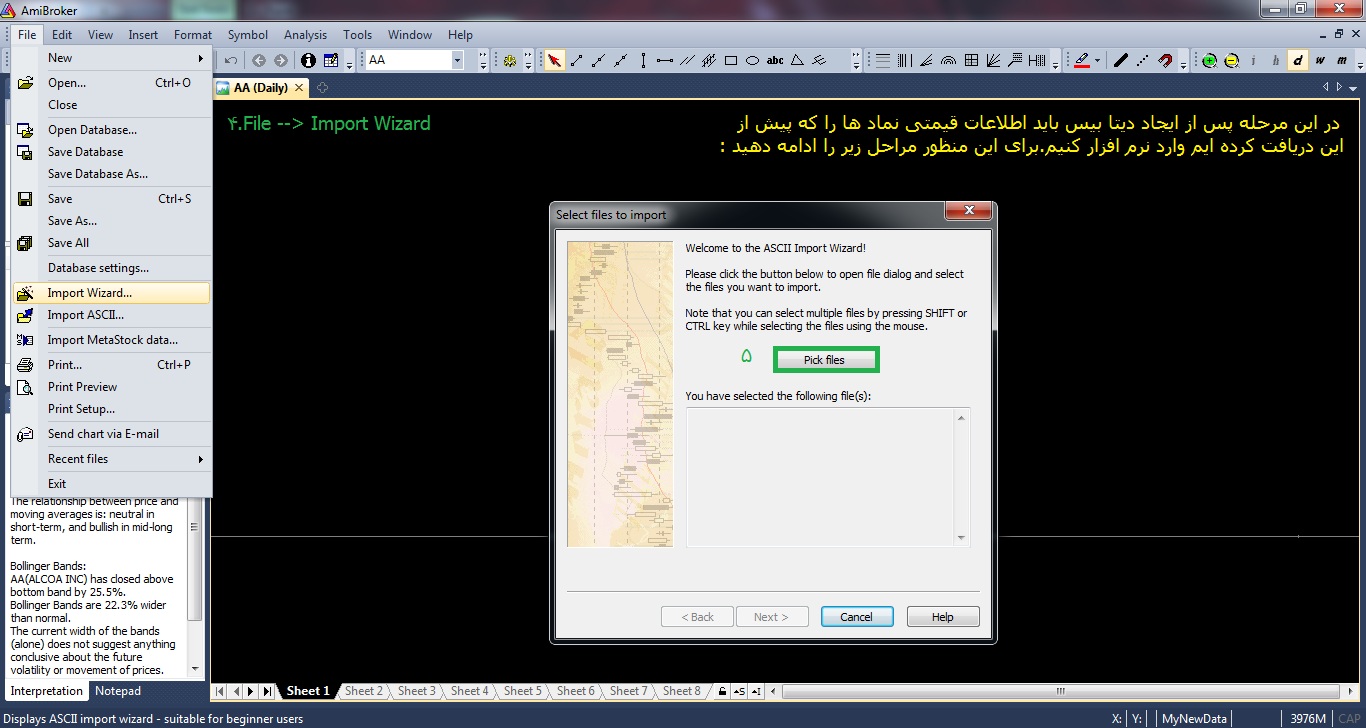The height and width of the screenshot is (728, 1366).
Task: Open the AA symbol dropdown
Action: tap(457, 60)
